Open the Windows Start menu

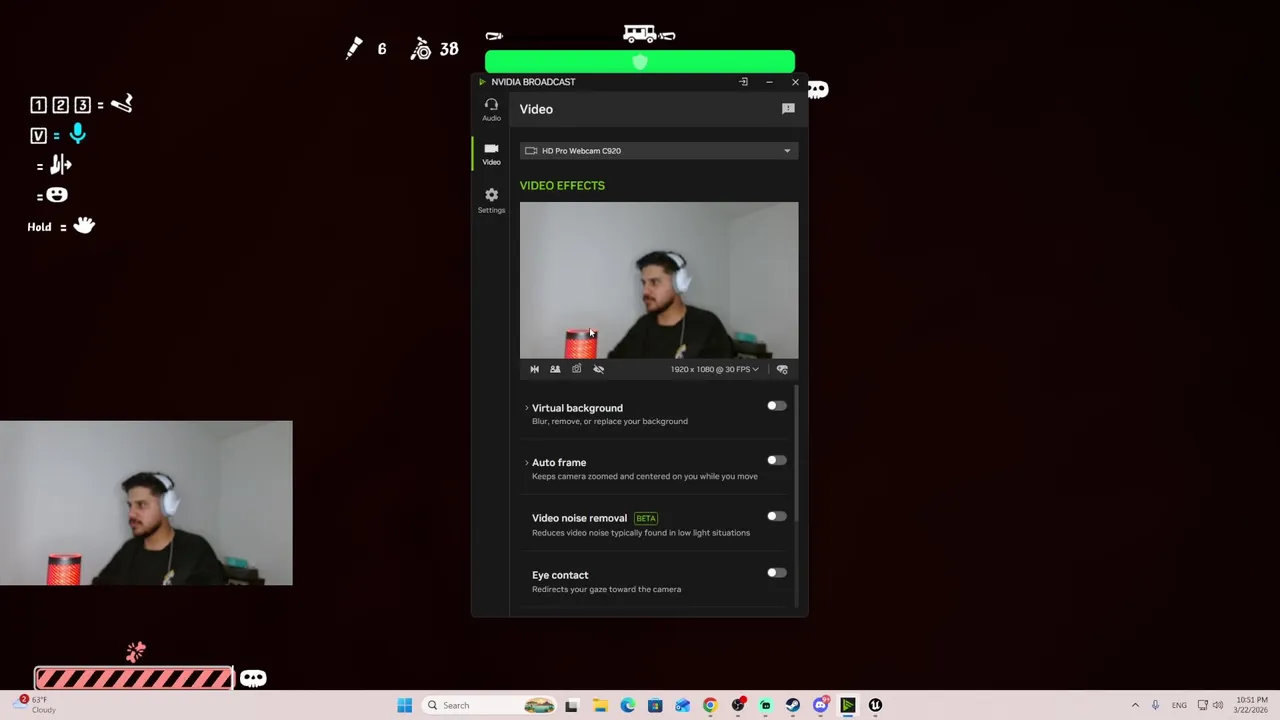404,705
